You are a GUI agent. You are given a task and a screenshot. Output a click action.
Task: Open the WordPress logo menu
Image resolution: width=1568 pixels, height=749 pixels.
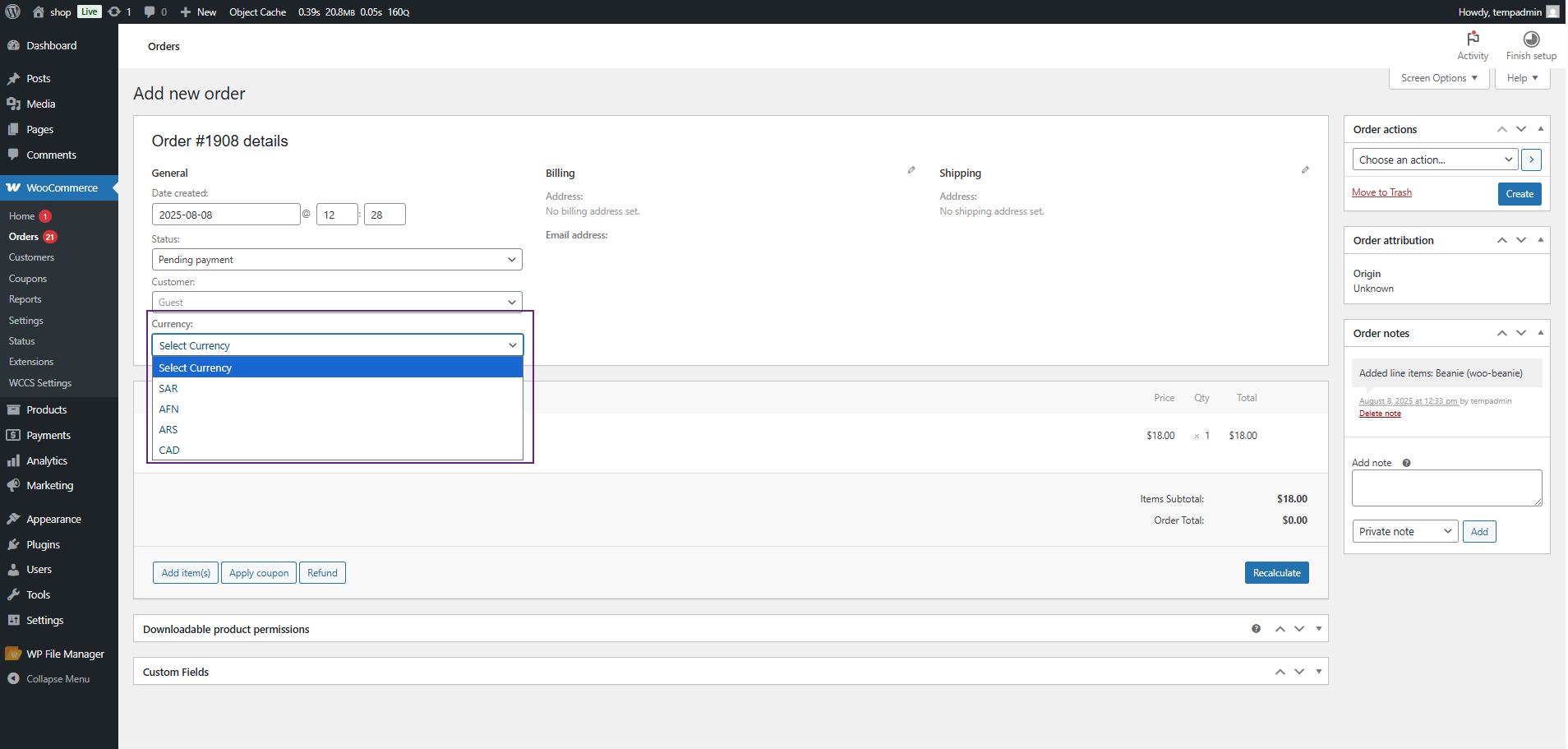point(12,12)
